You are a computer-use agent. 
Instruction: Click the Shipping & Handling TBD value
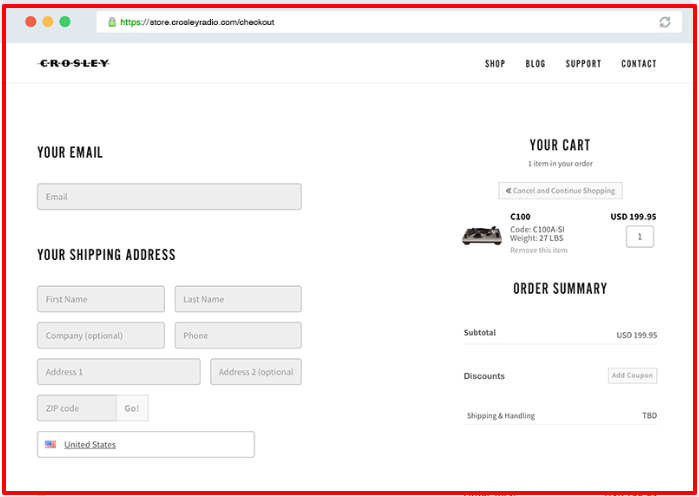(x=650, y=415)
